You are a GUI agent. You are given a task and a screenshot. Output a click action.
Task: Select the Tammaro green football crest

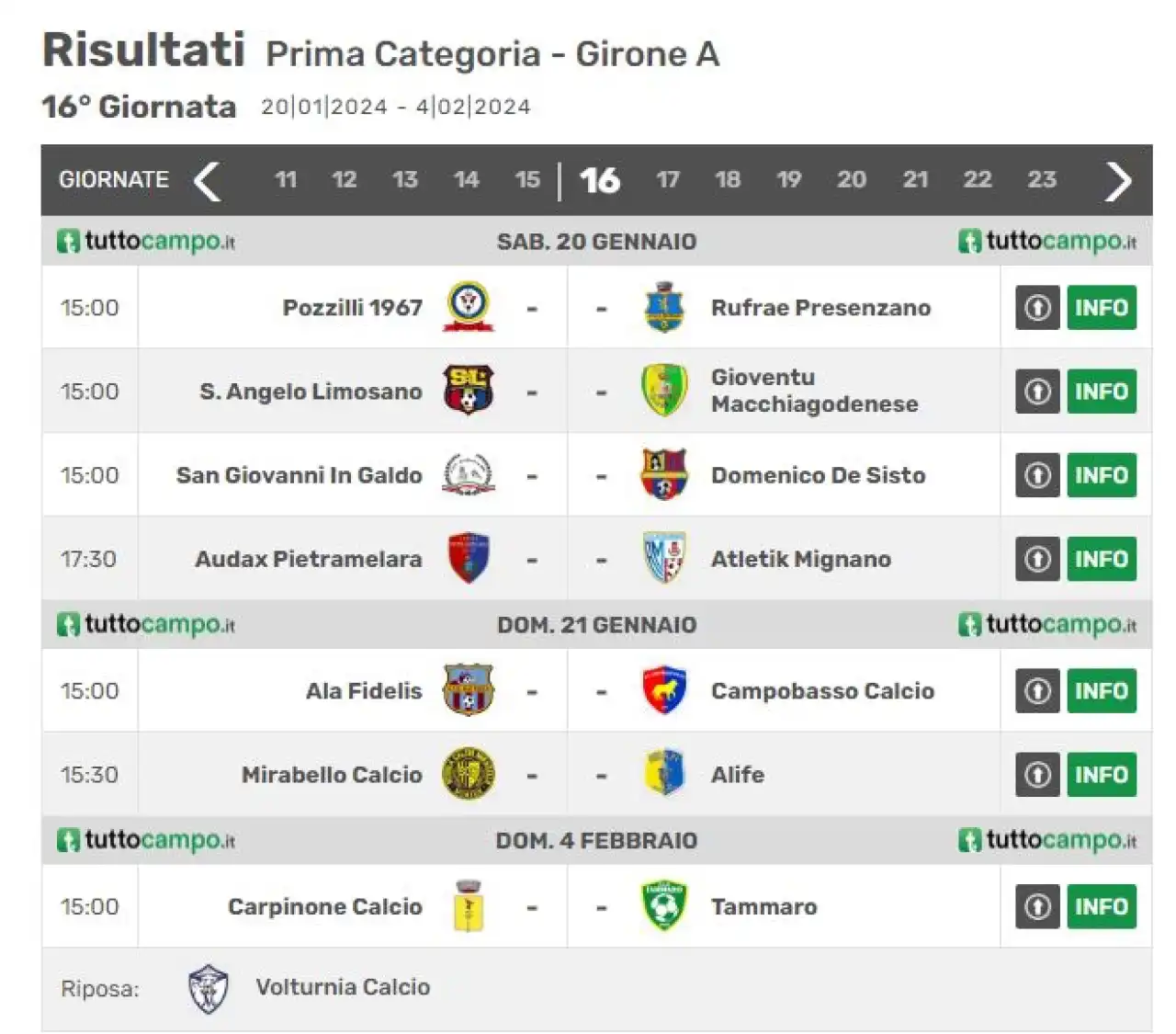[664, 906]
